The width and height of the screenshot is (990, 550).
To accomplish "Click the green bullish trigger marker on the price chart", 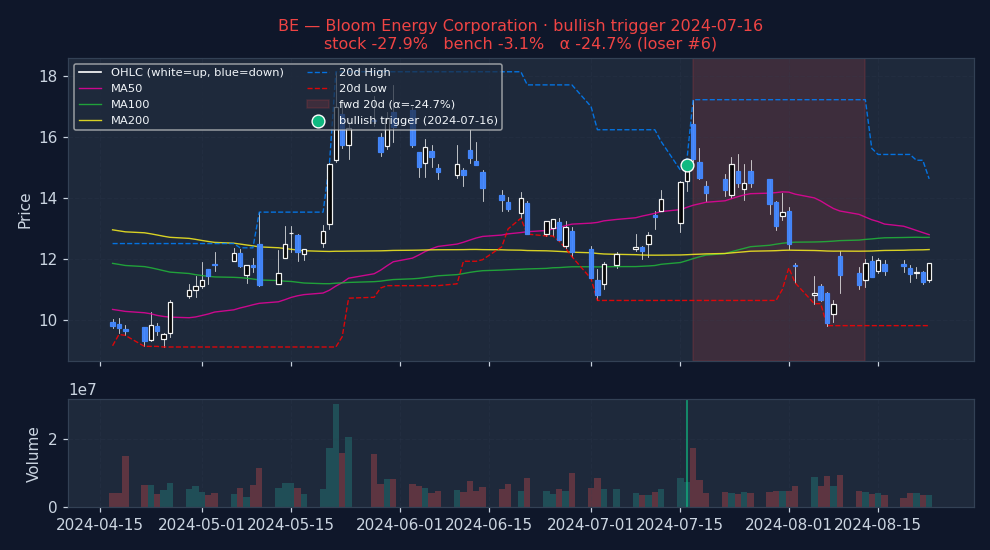I will tap(687, 165).
